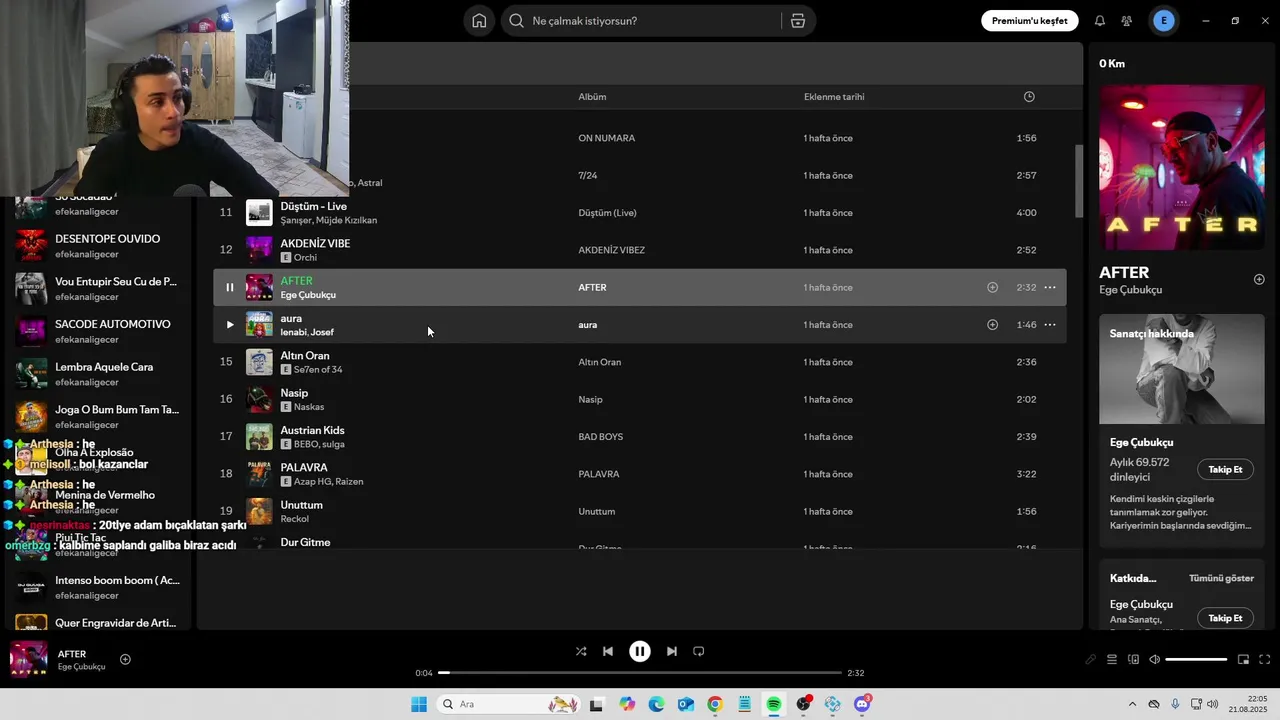Click the 'Ne çalmak istiyorsun?' search field

pyautogui.click(x=640, y=21)
